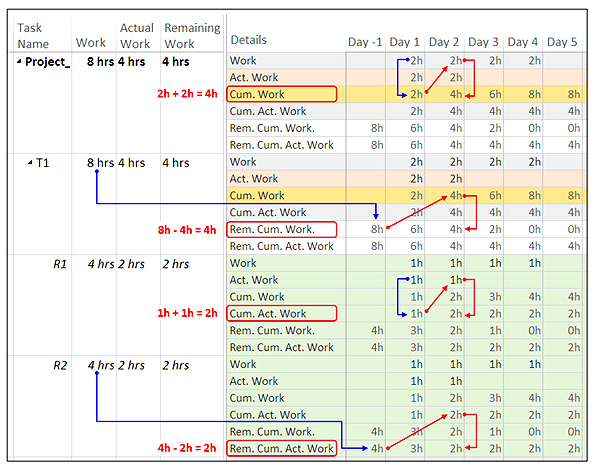
Task: Collapse the T1 task triangle
Action: click(x=30, y=163)
